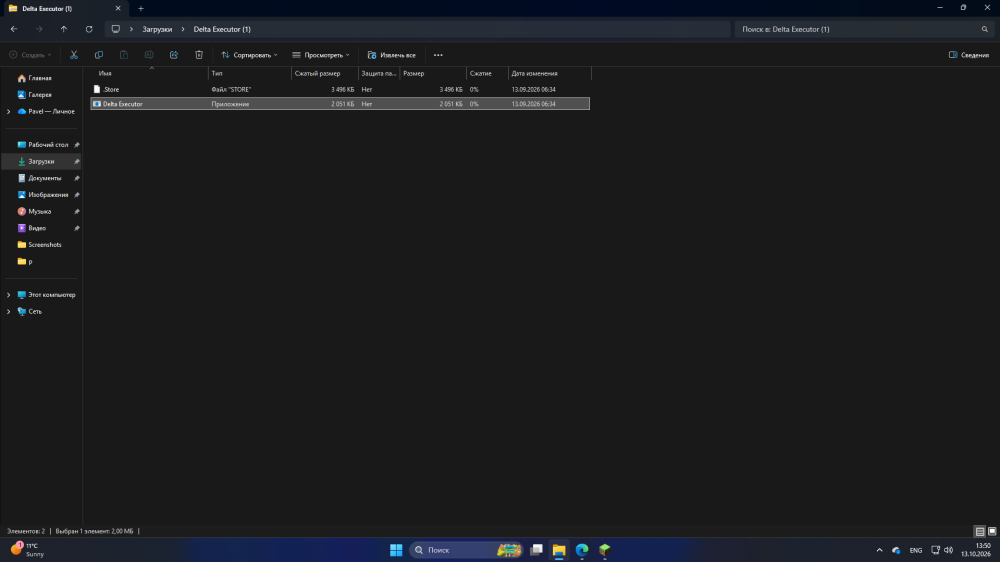Screen dimensions: 1000x562
Task: Click Загрузки breadcrumb in address bar
Action: pos(157,29)
